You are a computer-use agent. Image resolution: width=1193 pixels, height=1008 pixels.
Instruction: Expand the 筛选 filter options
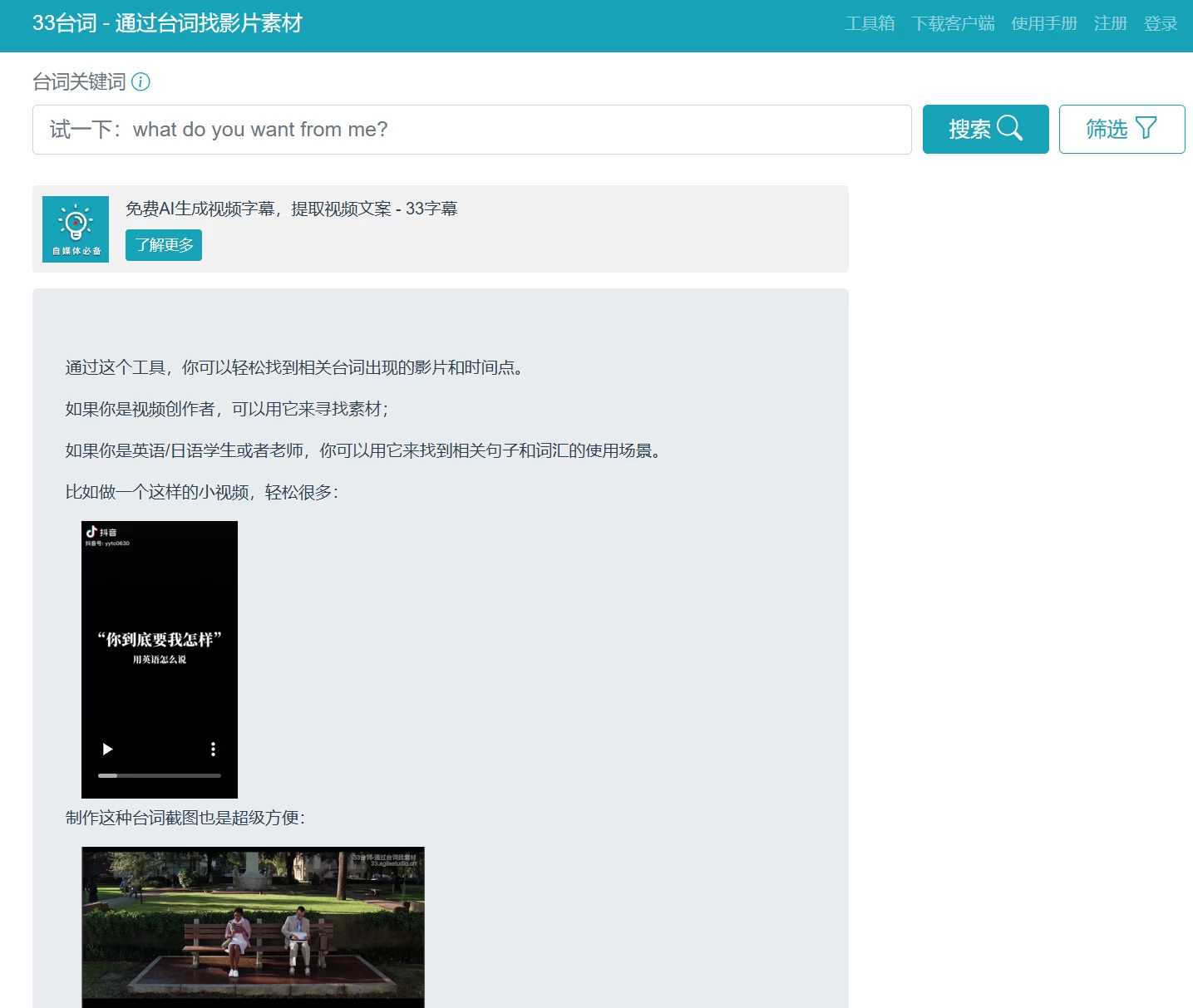1122,129
